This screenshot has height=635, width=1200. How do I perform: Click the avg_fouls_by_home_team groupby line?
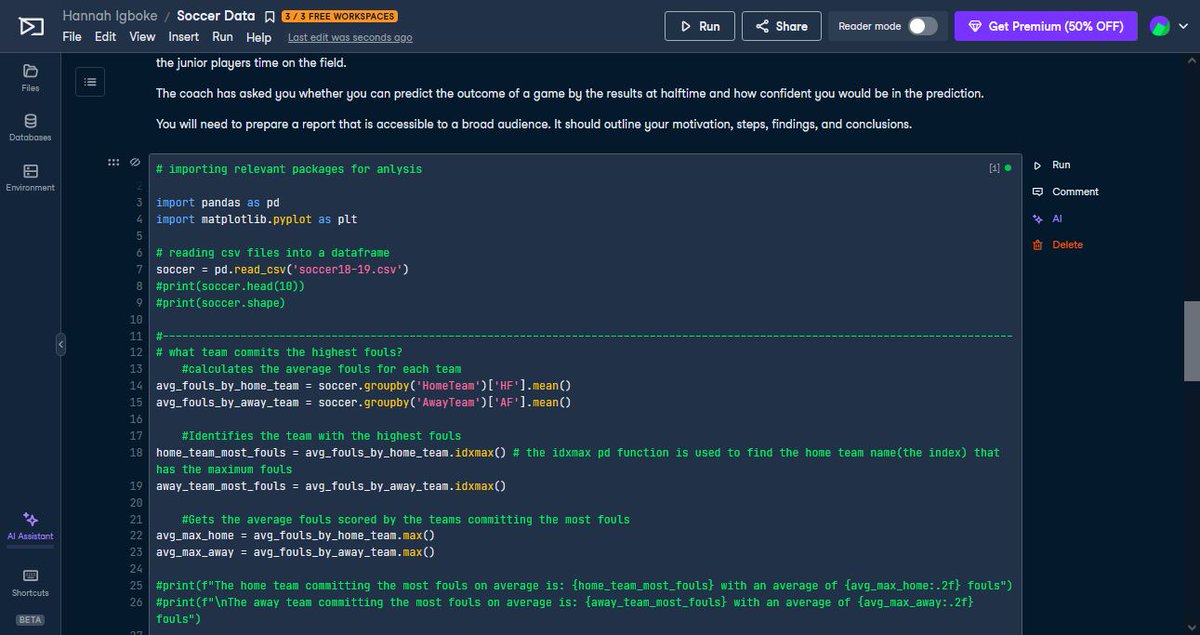(363, 386)
